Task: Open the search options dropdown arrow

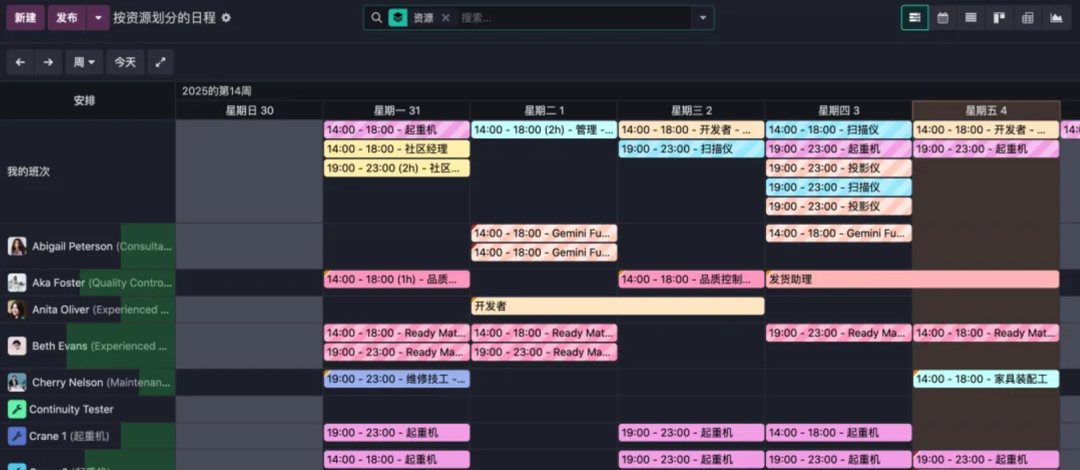Action: coord(703,18)
